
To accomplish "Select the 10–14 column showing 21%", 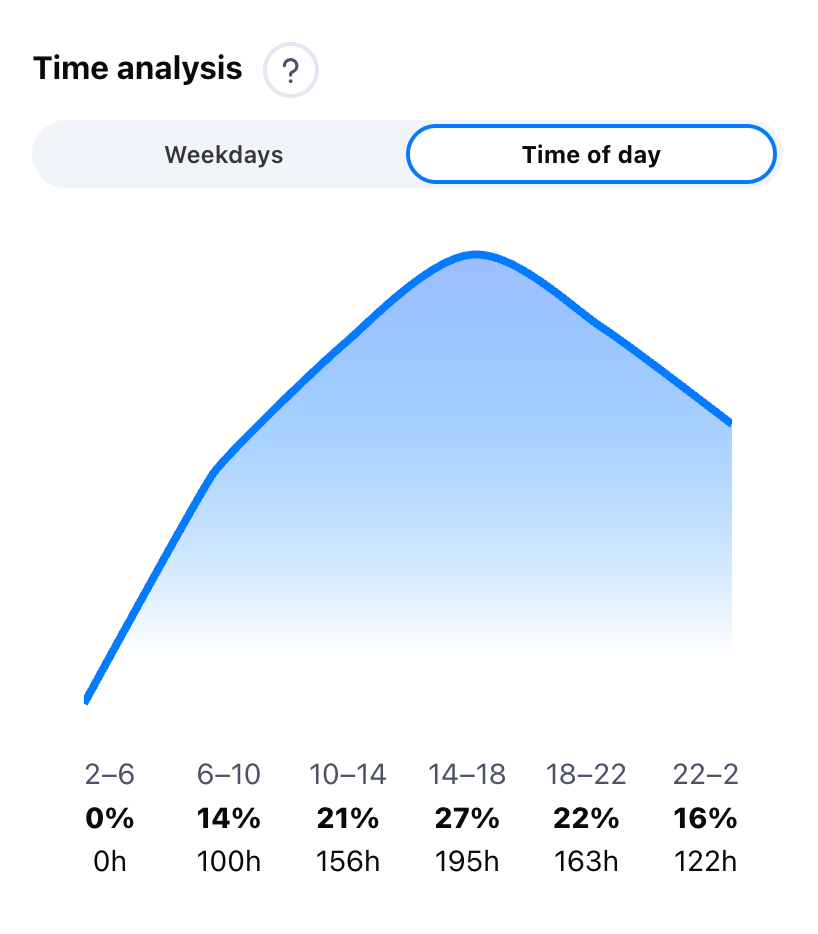I will pos(347,775).
